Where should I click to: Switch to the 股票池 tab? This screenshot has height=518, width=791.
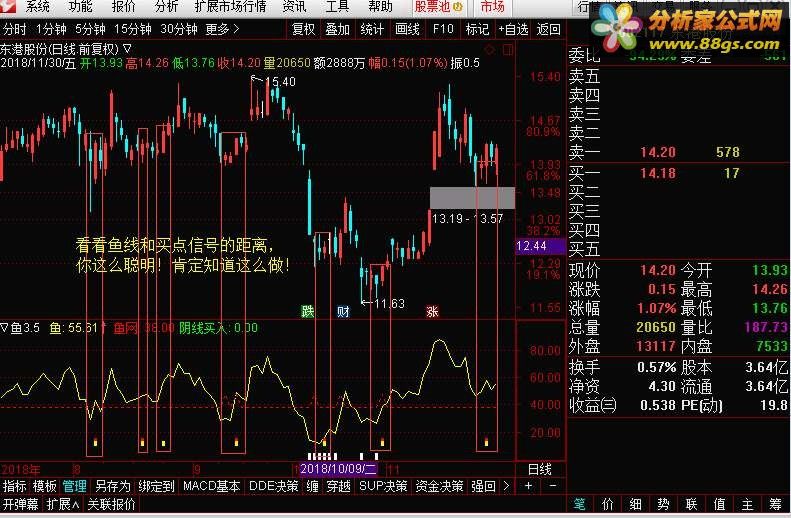click(438, 7)
